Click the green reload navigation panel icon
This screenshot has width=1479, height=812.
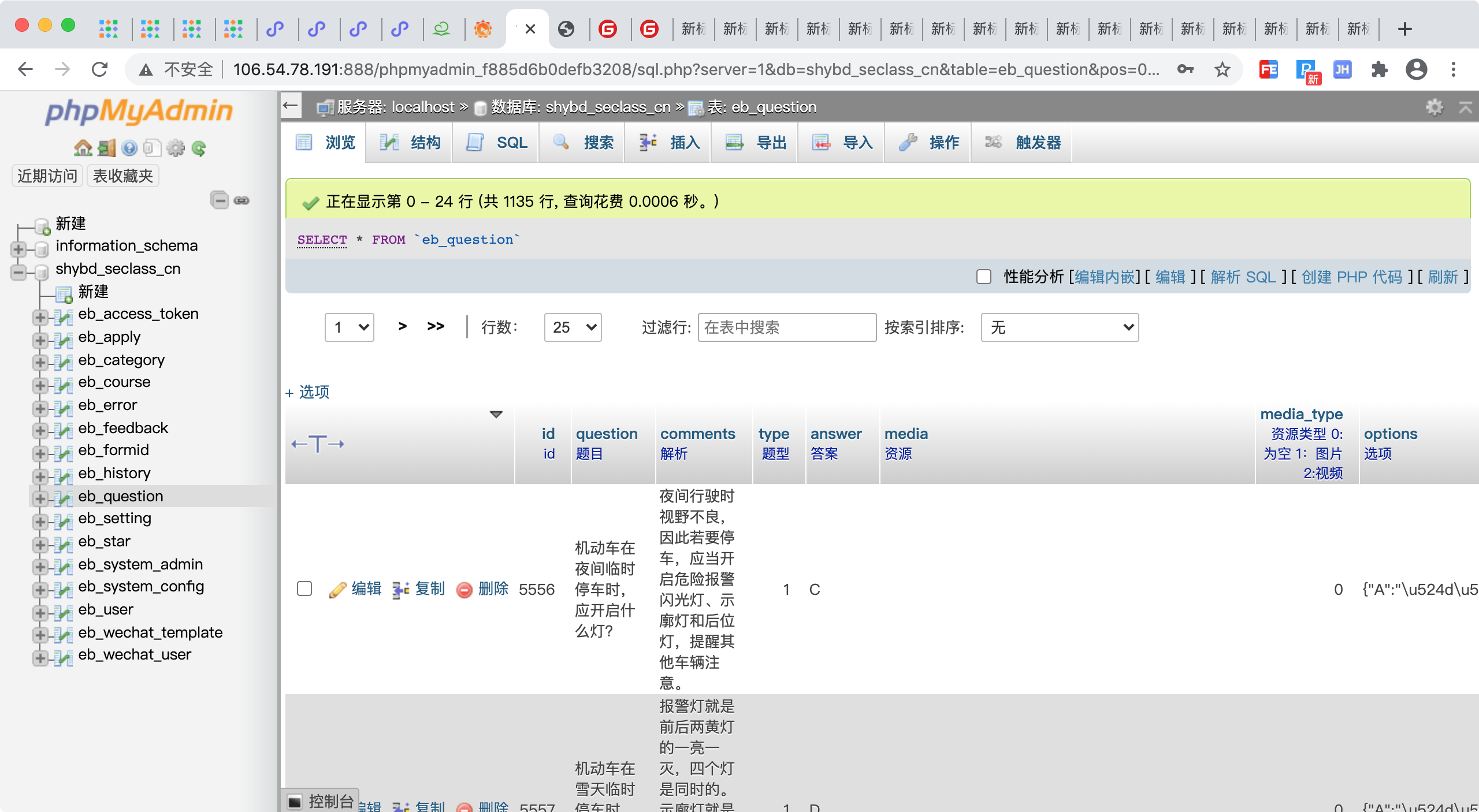coord(199,148)
